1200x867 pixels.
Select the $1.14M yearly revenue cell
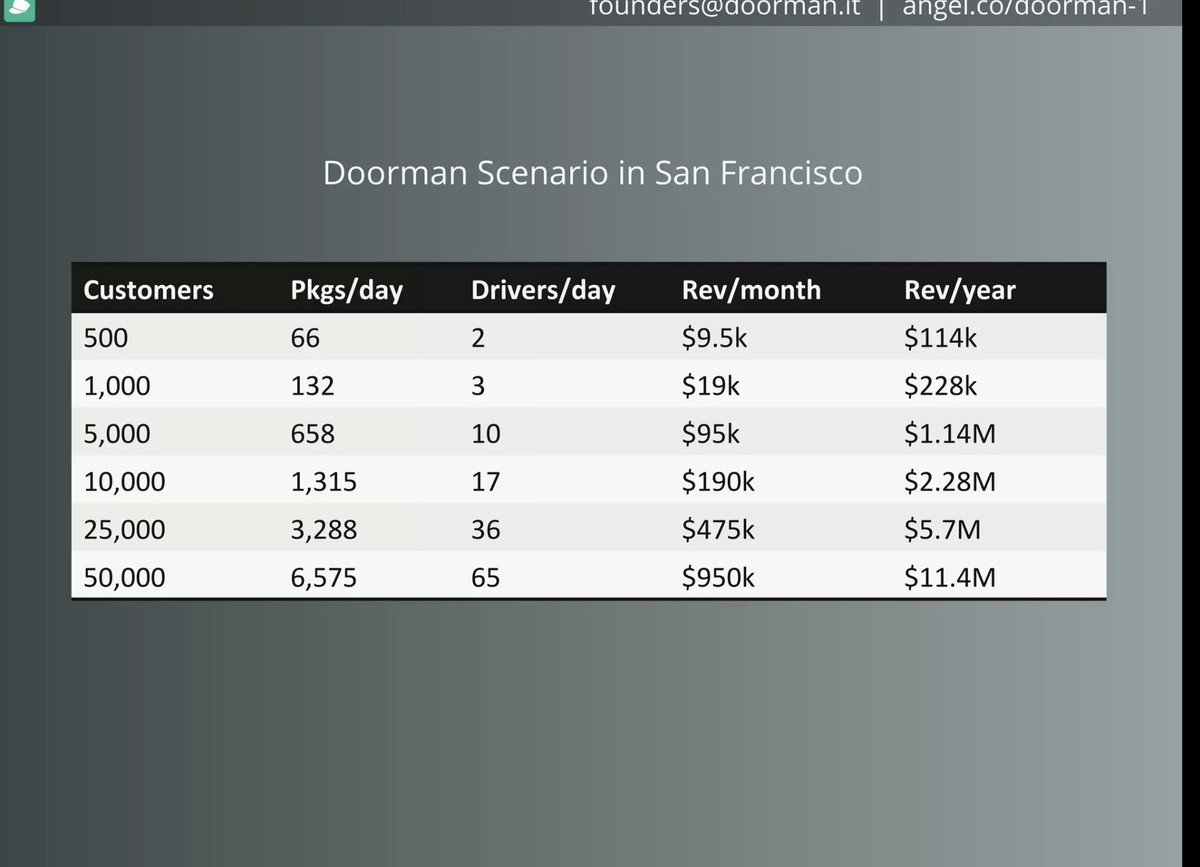950,434
